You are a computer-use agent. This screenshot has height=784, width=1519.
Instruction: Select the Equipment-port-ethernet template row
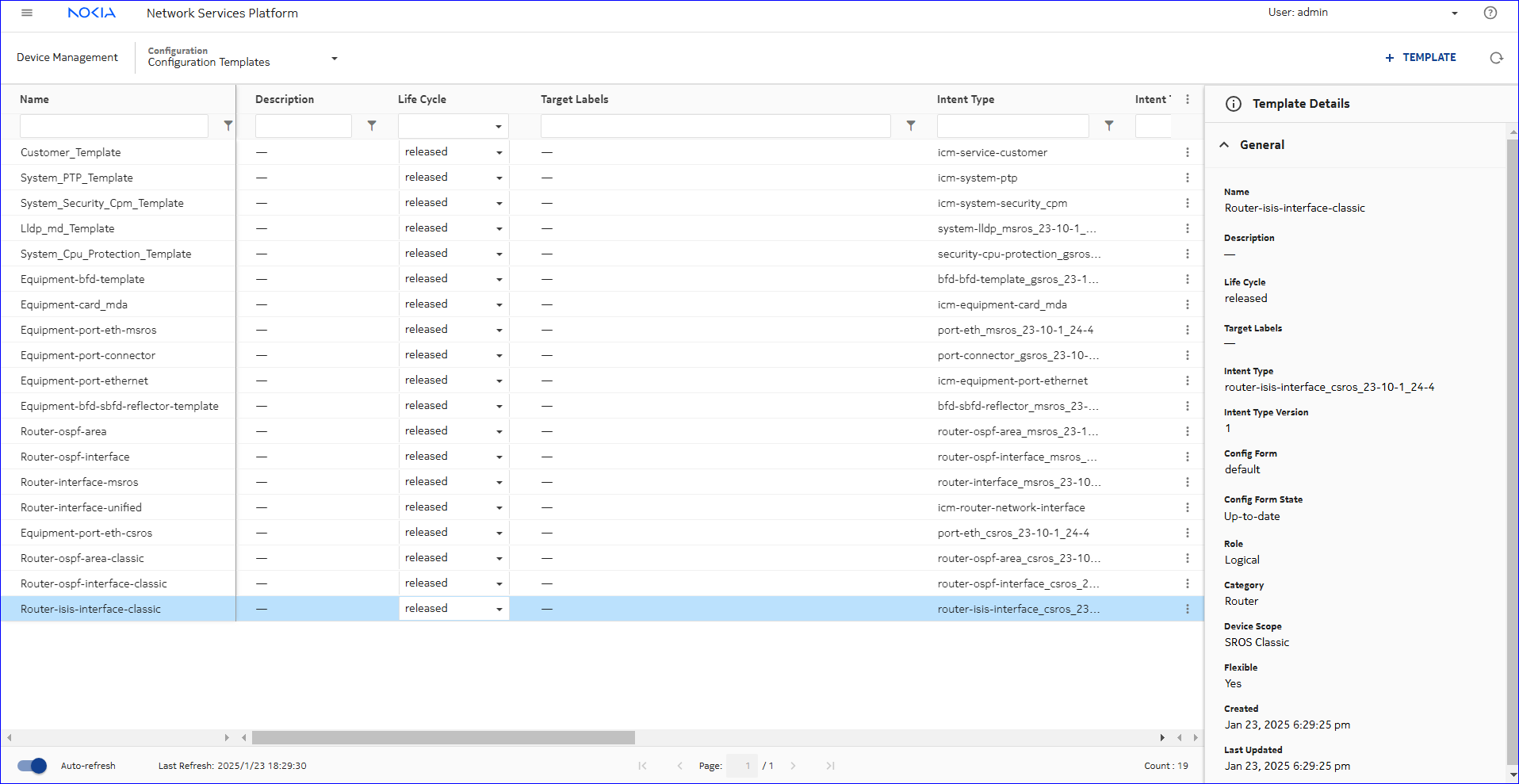coord(84,381)
